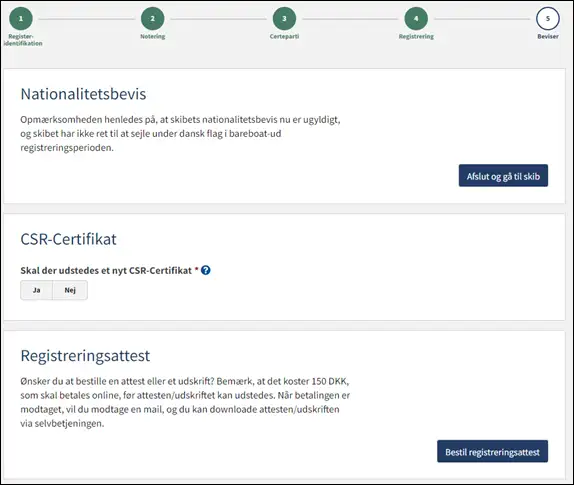The width and height of the screenshot is (574, 485).
Task: Click the Notering step label
Action: click(153, 36)
